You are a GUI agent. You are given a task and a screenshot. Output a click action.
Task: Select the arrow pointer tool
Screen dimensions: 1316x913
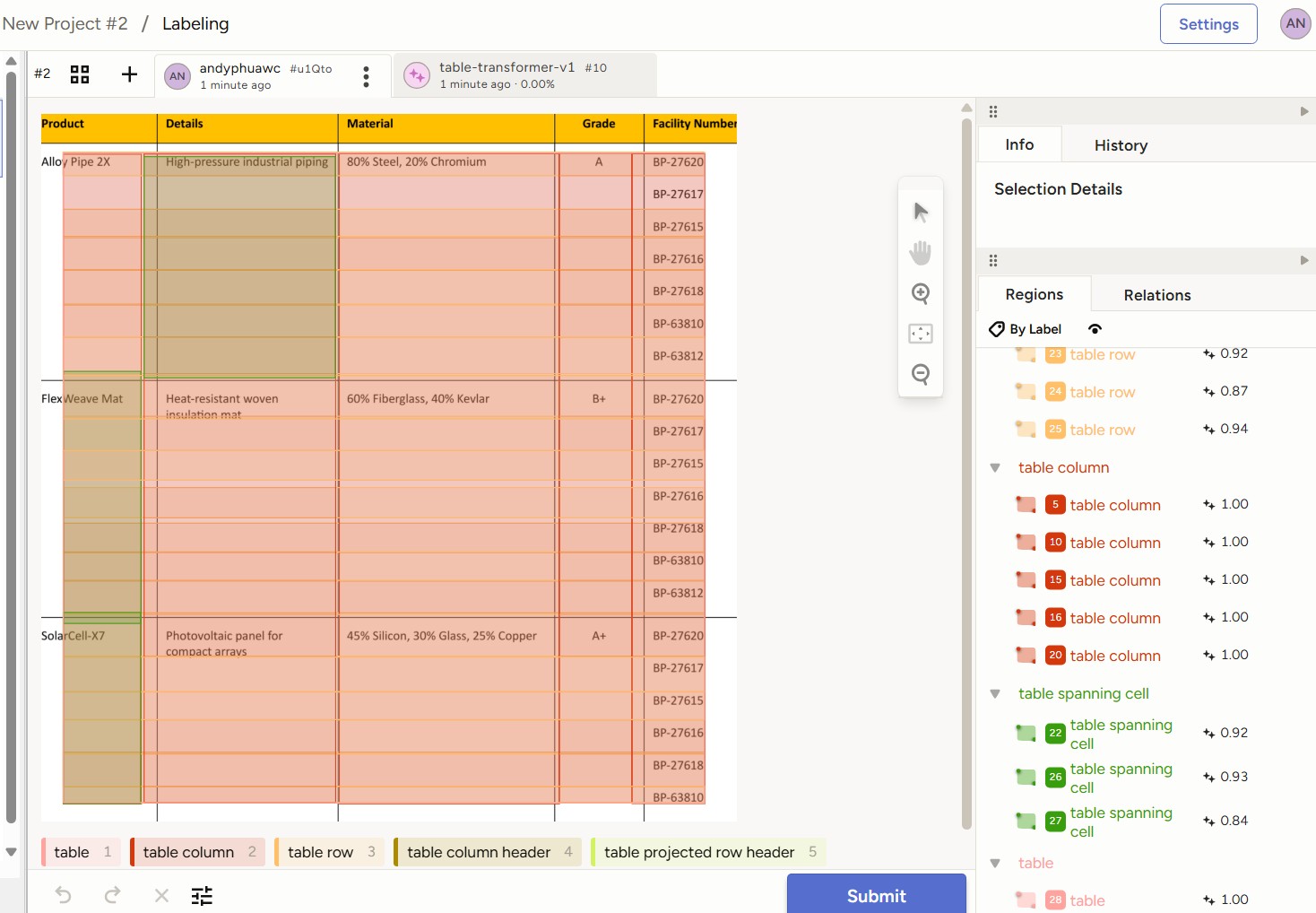[x=921, y=212]
